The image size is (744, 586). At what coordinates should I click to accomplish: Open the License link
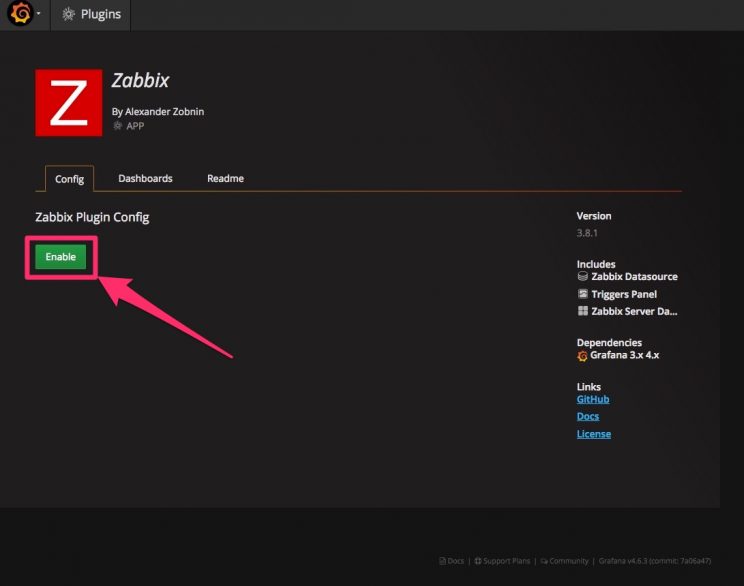[594, 434]
